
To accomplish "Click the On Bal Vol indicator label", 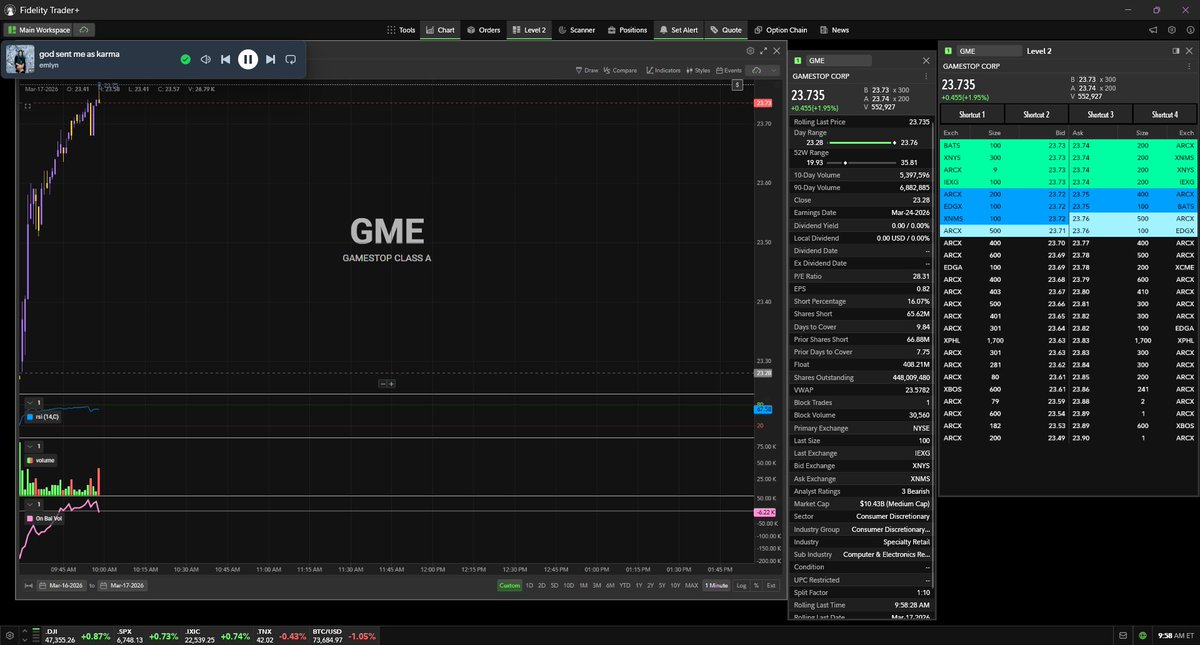I will tap(45, 520).
